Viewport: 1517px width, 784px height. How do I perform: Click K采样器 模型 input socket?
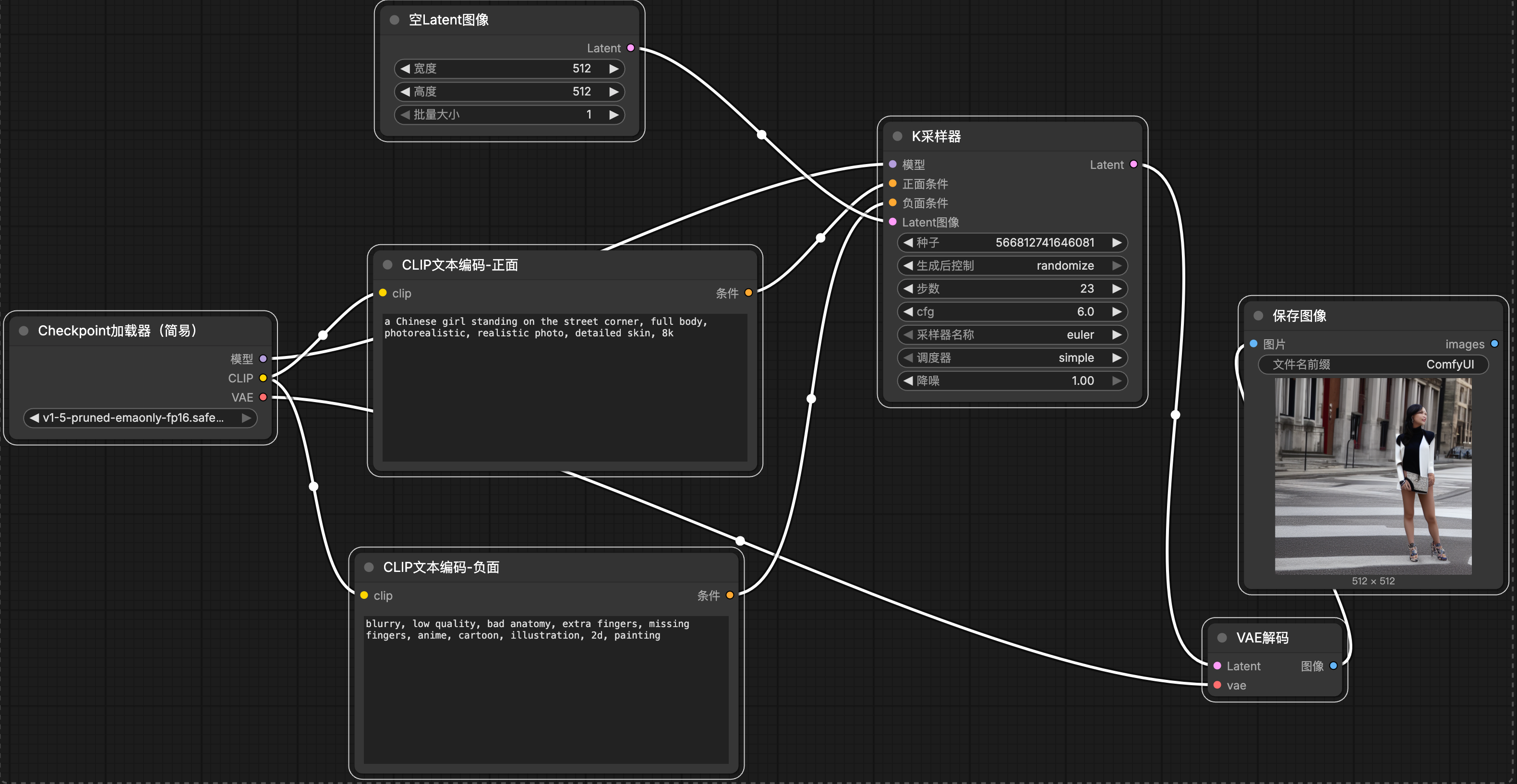[893, 164]
